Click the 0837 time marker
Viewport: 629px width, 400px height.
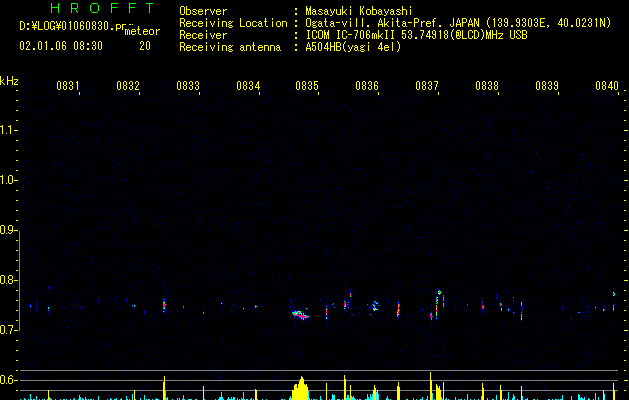427,85
